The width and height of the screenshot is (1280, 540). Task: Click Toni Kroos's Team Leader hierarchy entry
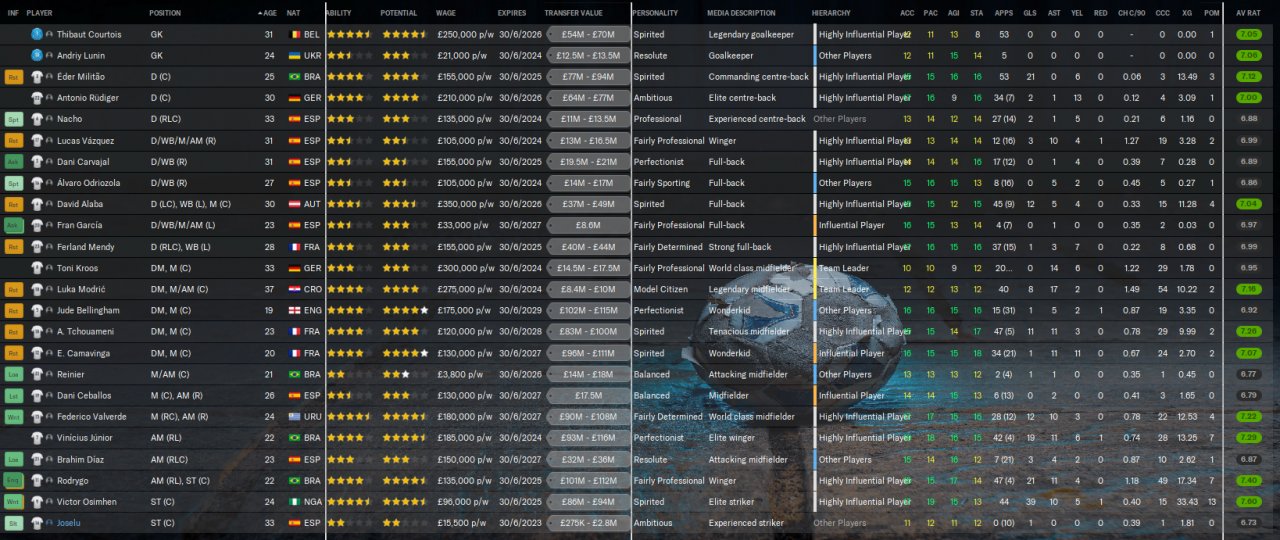click(844, 268)
